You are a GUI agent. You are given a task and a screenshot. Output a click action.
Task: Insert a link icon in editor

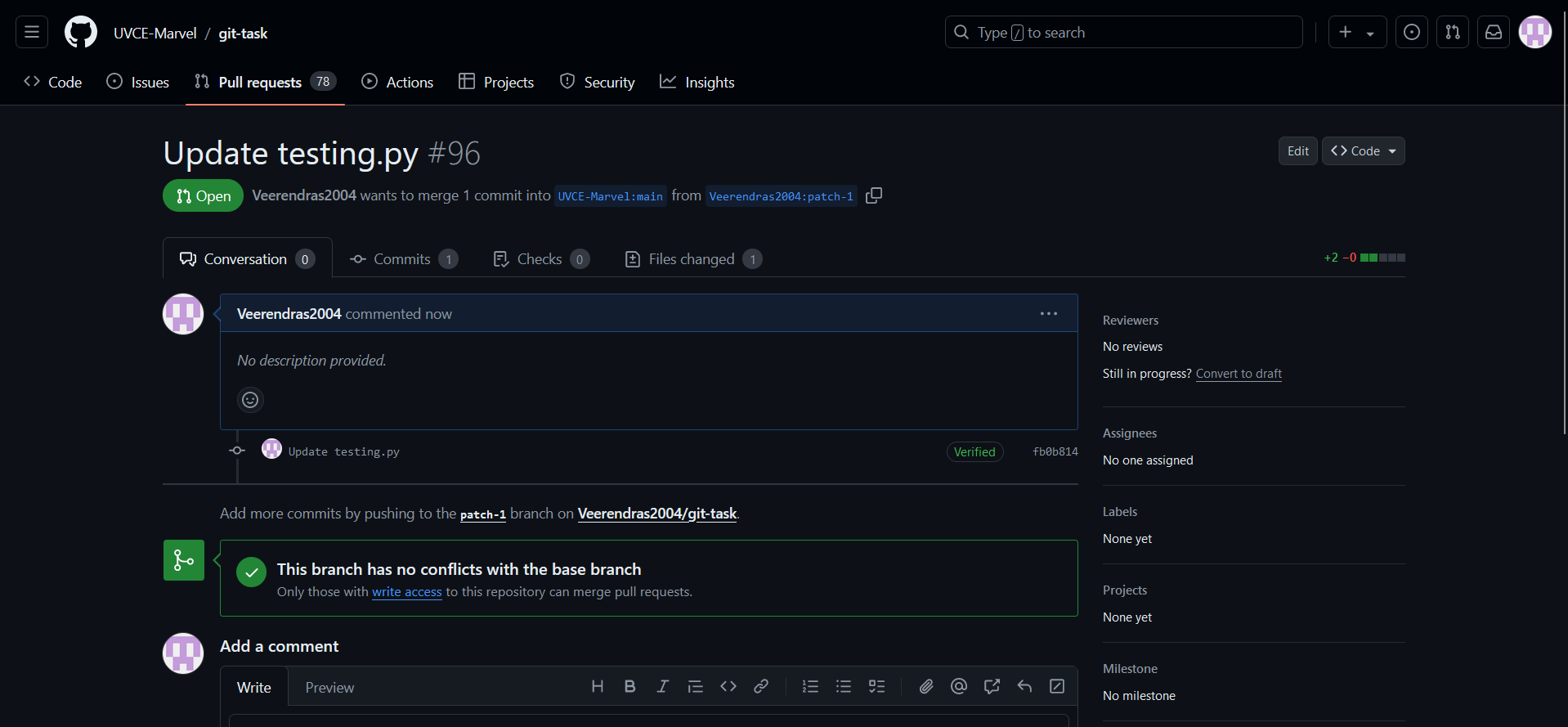(x=761, y=686)
